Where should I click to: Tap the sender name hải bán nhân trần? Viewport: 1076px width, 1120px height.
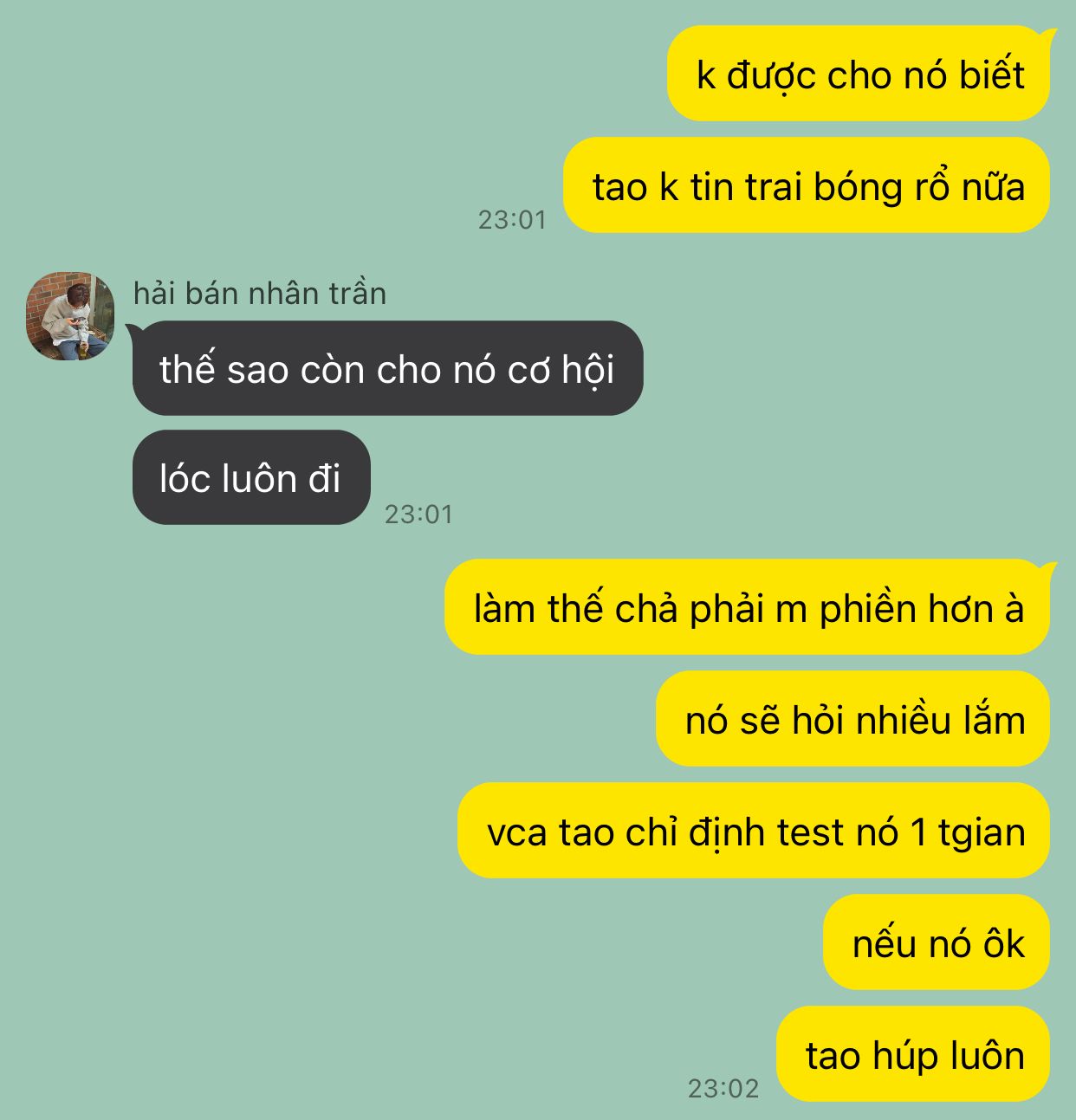coord(260,294)
